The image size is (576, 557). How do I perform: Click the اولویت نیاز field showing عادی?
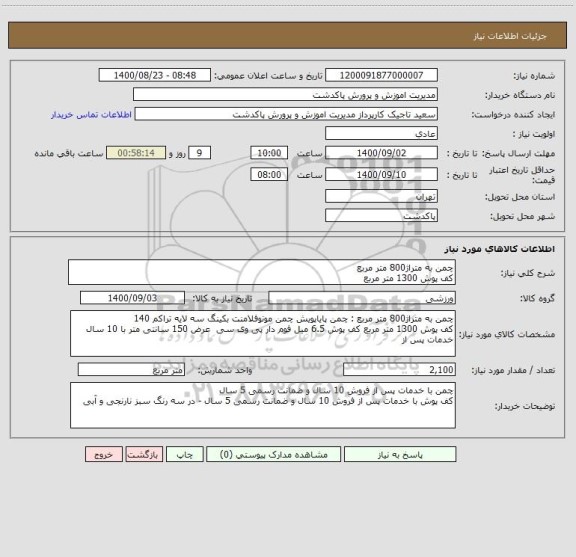click(381, 133)
